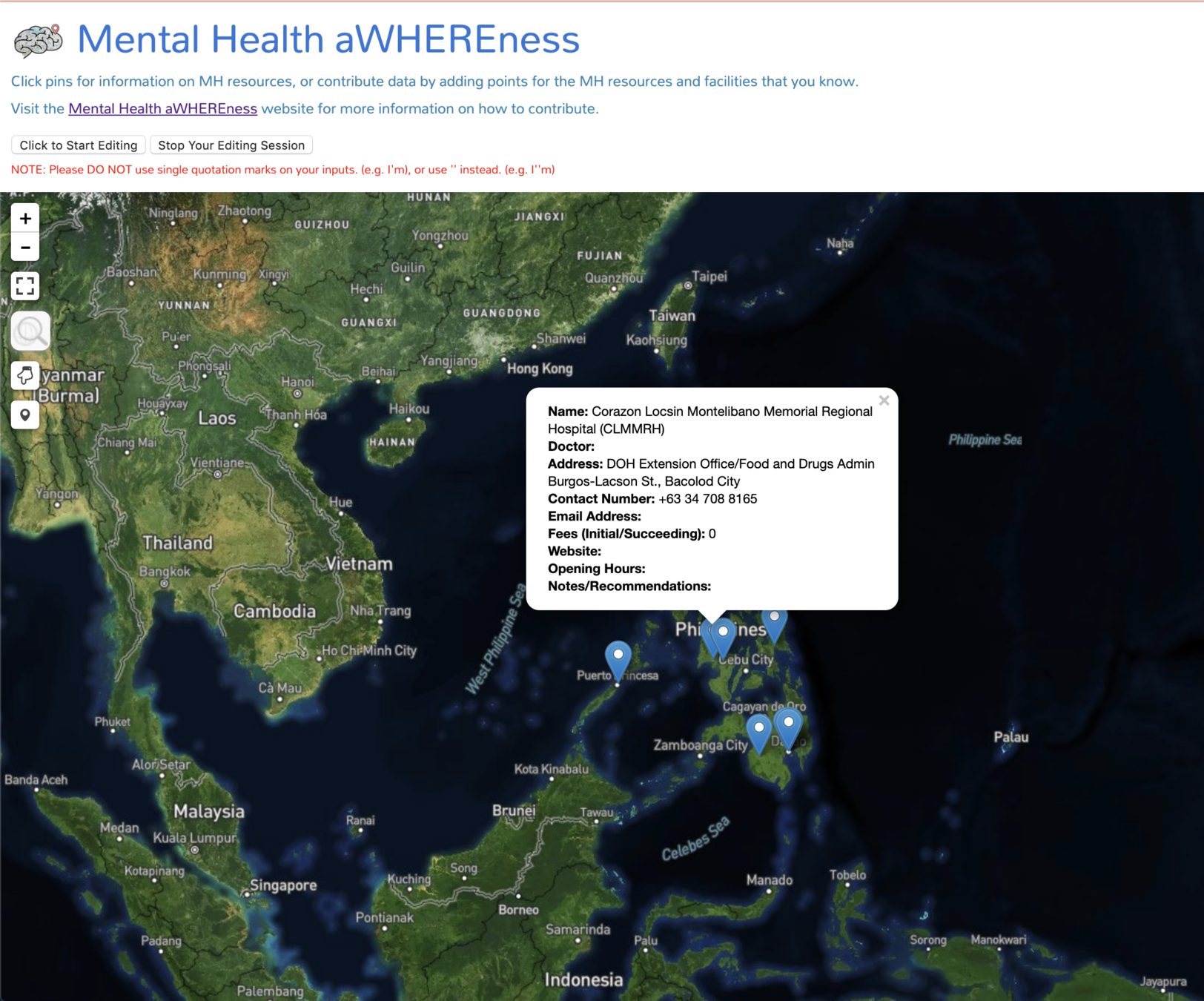
Task: Click the Bangkok map label
Action: coord(165,572)
